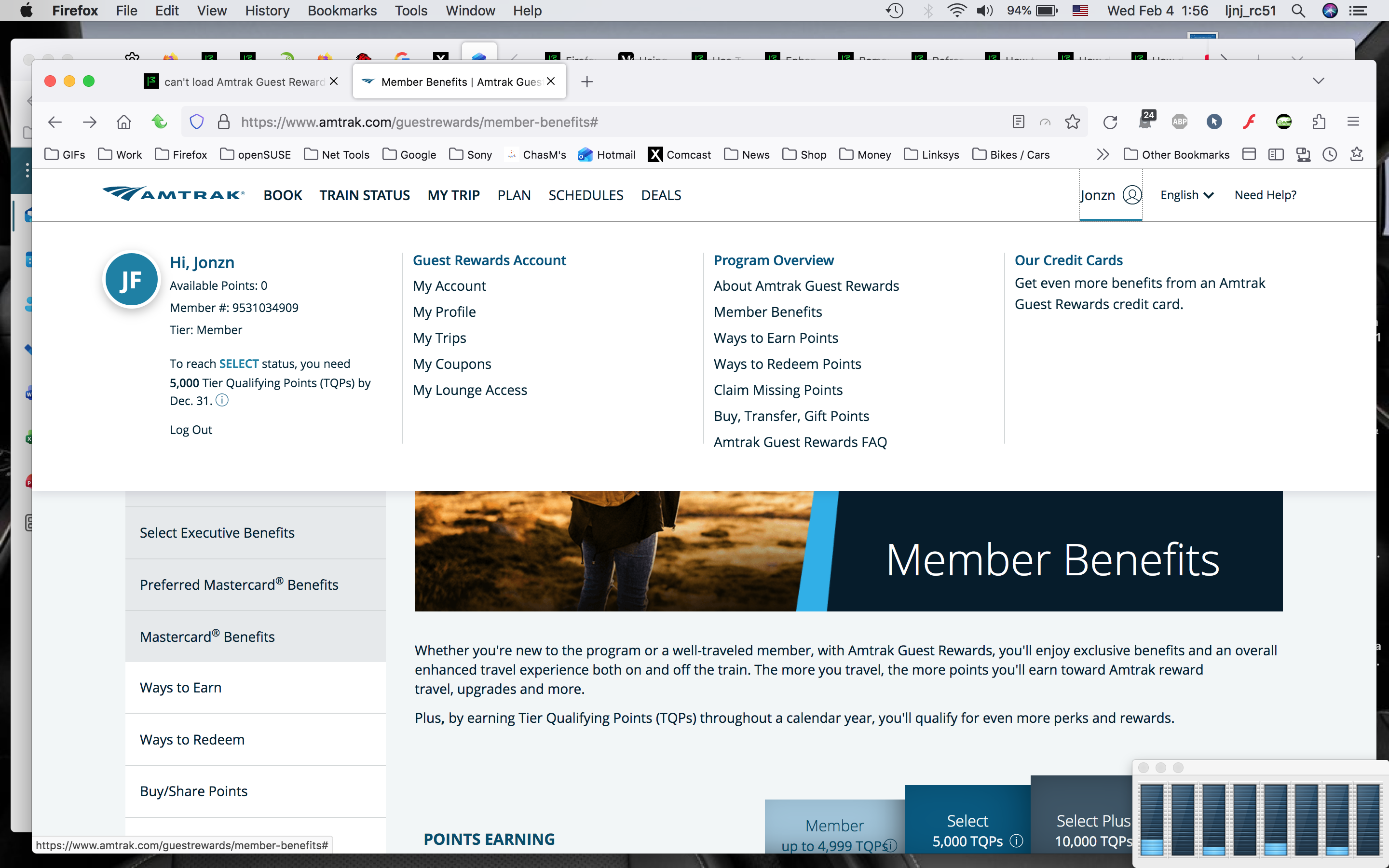Click the Firefox reload page icon

(1110, 122)
